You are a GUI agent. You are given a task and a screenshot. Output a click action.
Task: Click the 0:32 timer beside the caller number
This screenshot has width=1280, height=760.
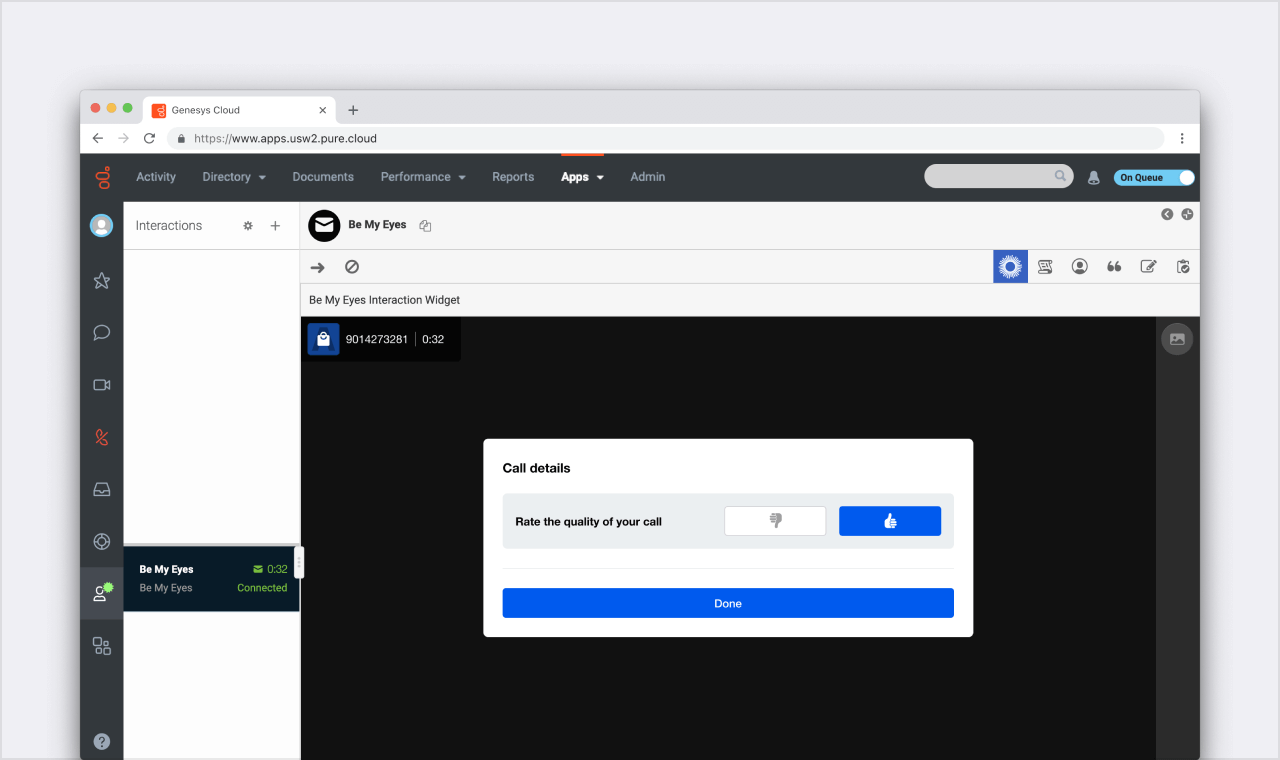pyautogui.click(x=433, y=340)
